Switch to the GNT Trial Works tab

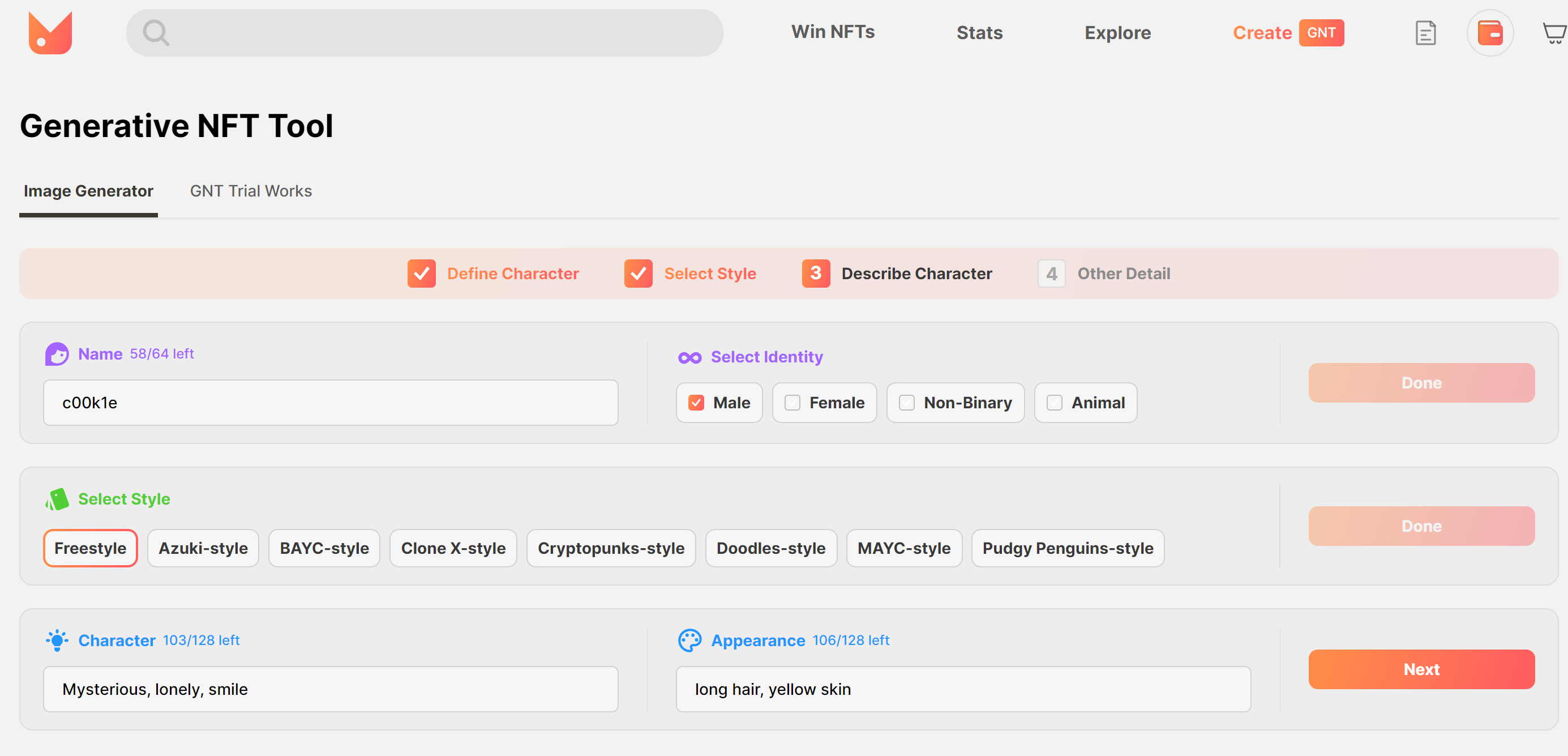(251, 191)
